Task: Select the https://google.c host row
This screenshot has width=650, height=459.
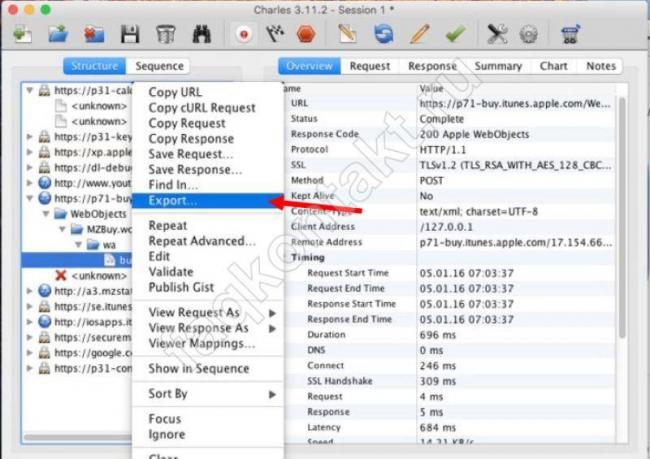Action: coord(77,353)
